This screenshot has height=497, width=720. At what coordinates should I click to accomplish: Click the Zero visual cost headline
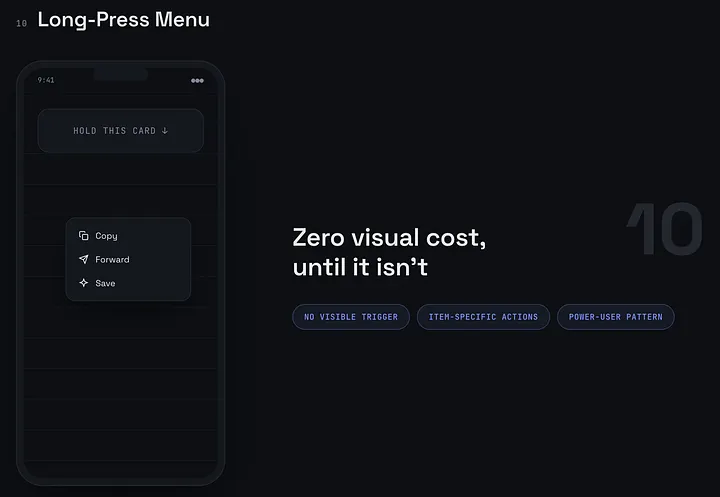coord(389,237)
